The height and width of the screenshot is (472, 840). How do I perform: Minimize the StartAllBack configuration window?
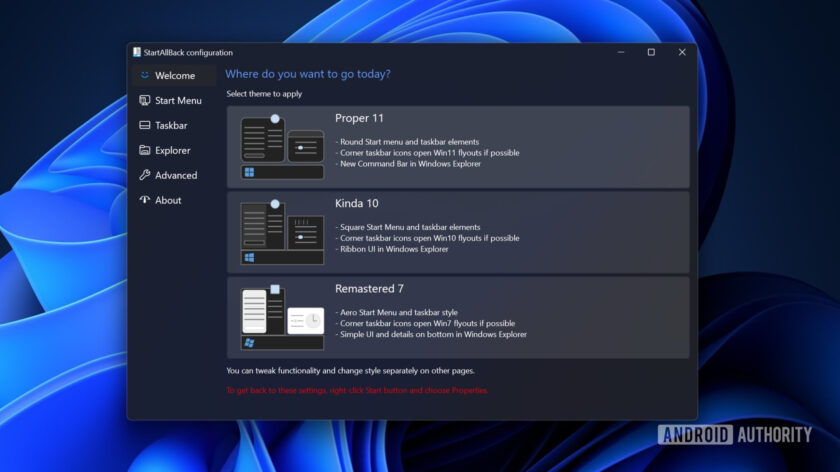(x=620, y=52)
